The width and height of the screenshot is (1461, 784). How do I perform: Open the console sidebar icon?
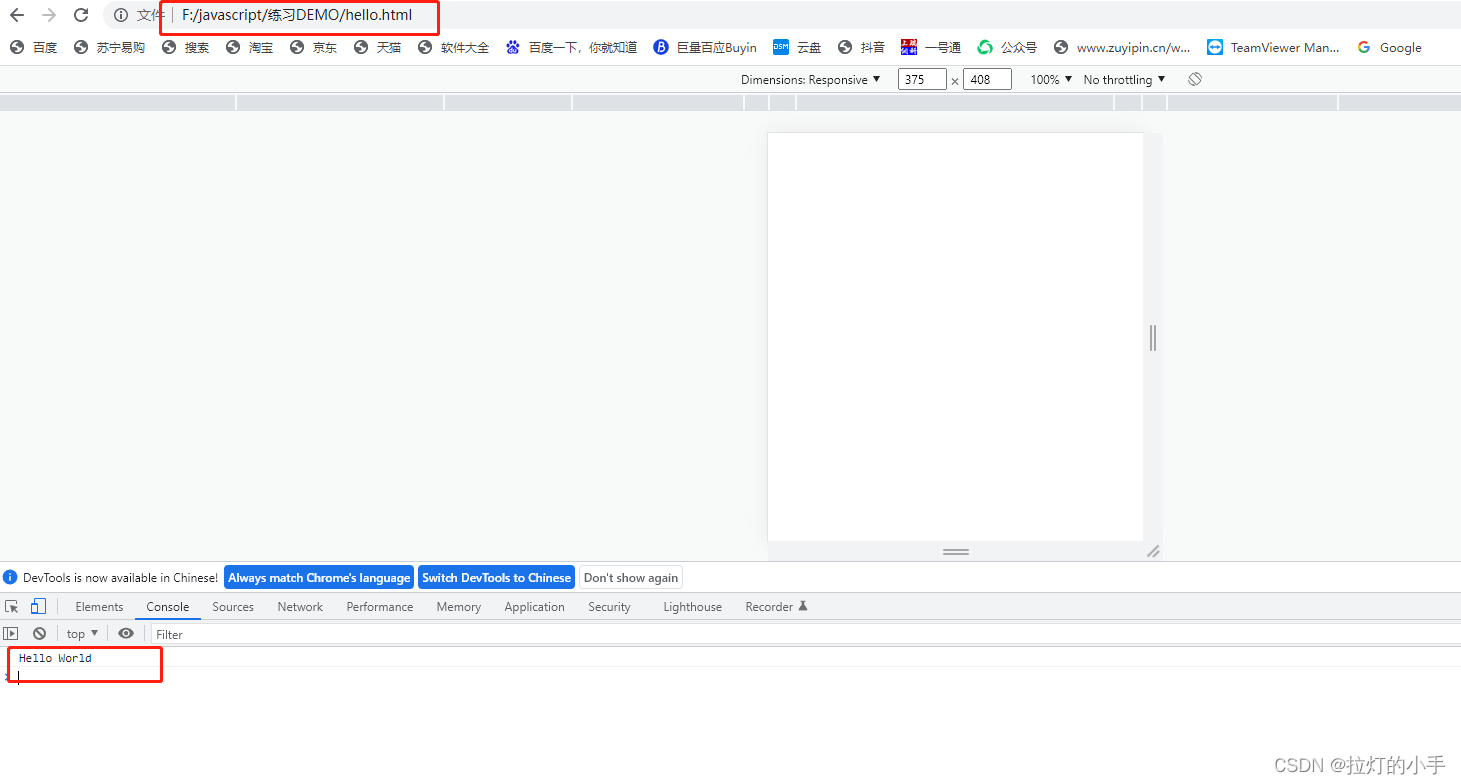11,633
